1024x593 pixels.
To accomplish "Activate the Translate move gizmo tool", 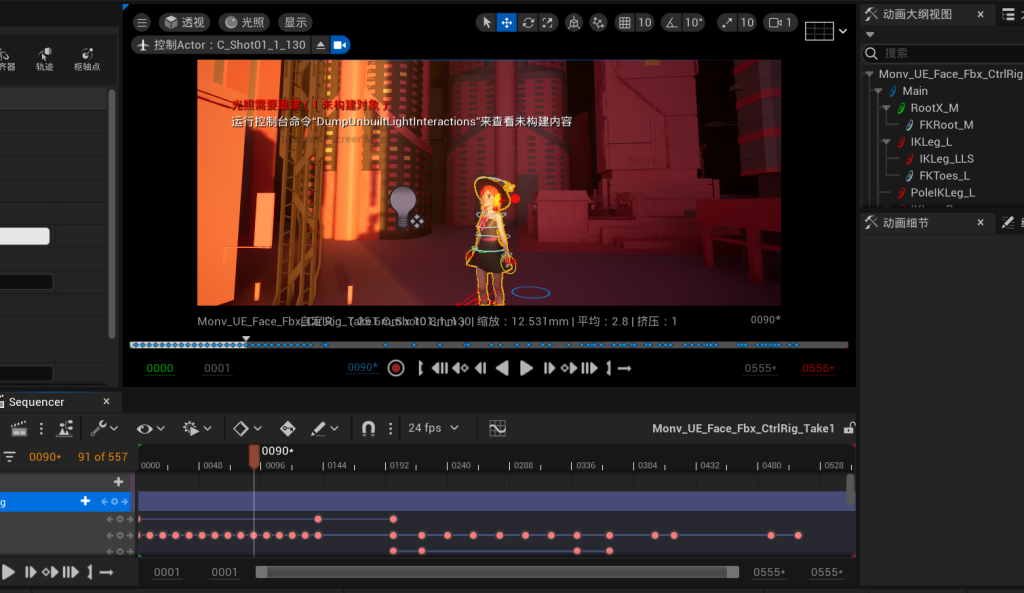I will (507, 23).
